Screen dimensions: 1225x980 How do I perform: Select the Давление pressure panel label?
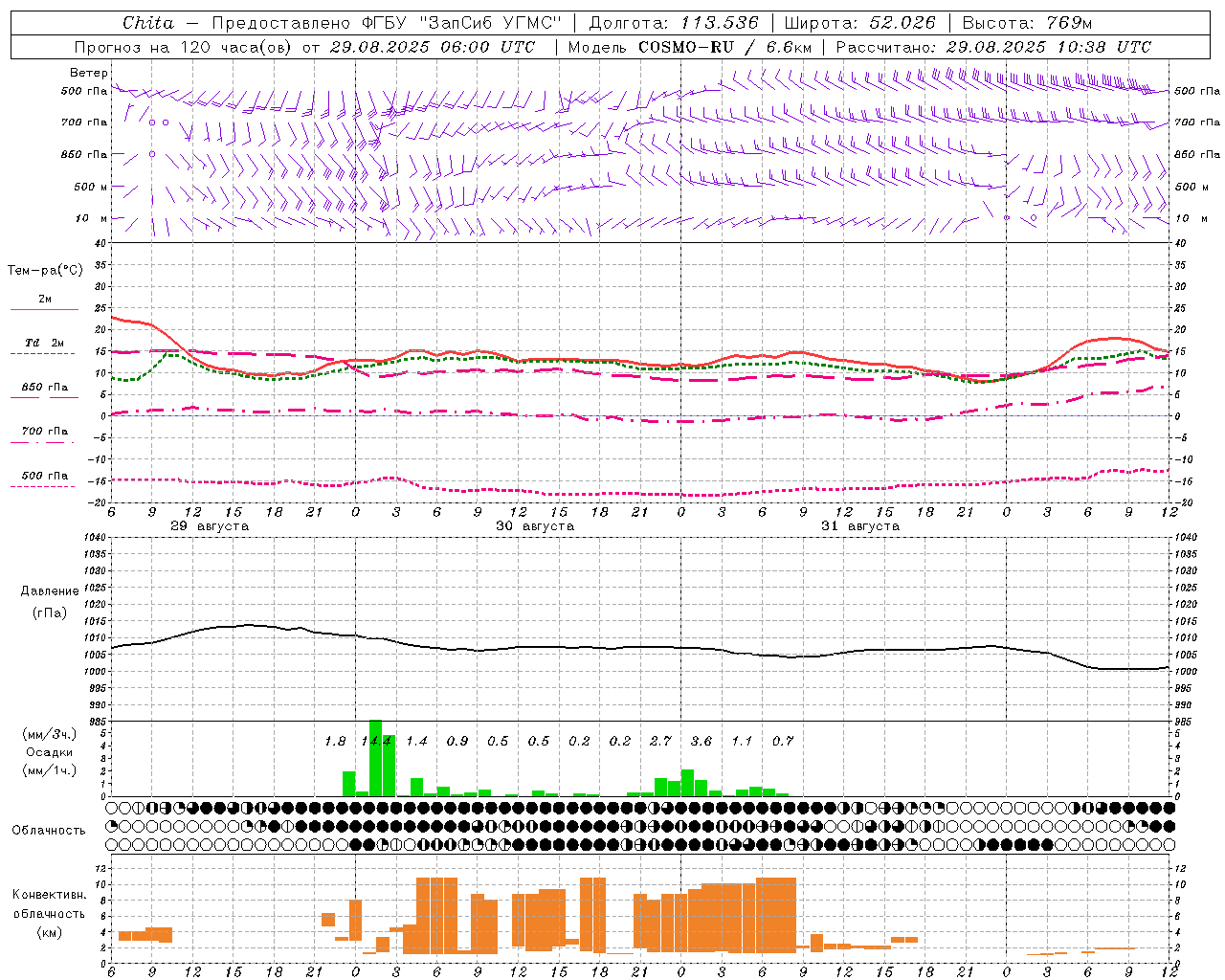tap(50, 591)
